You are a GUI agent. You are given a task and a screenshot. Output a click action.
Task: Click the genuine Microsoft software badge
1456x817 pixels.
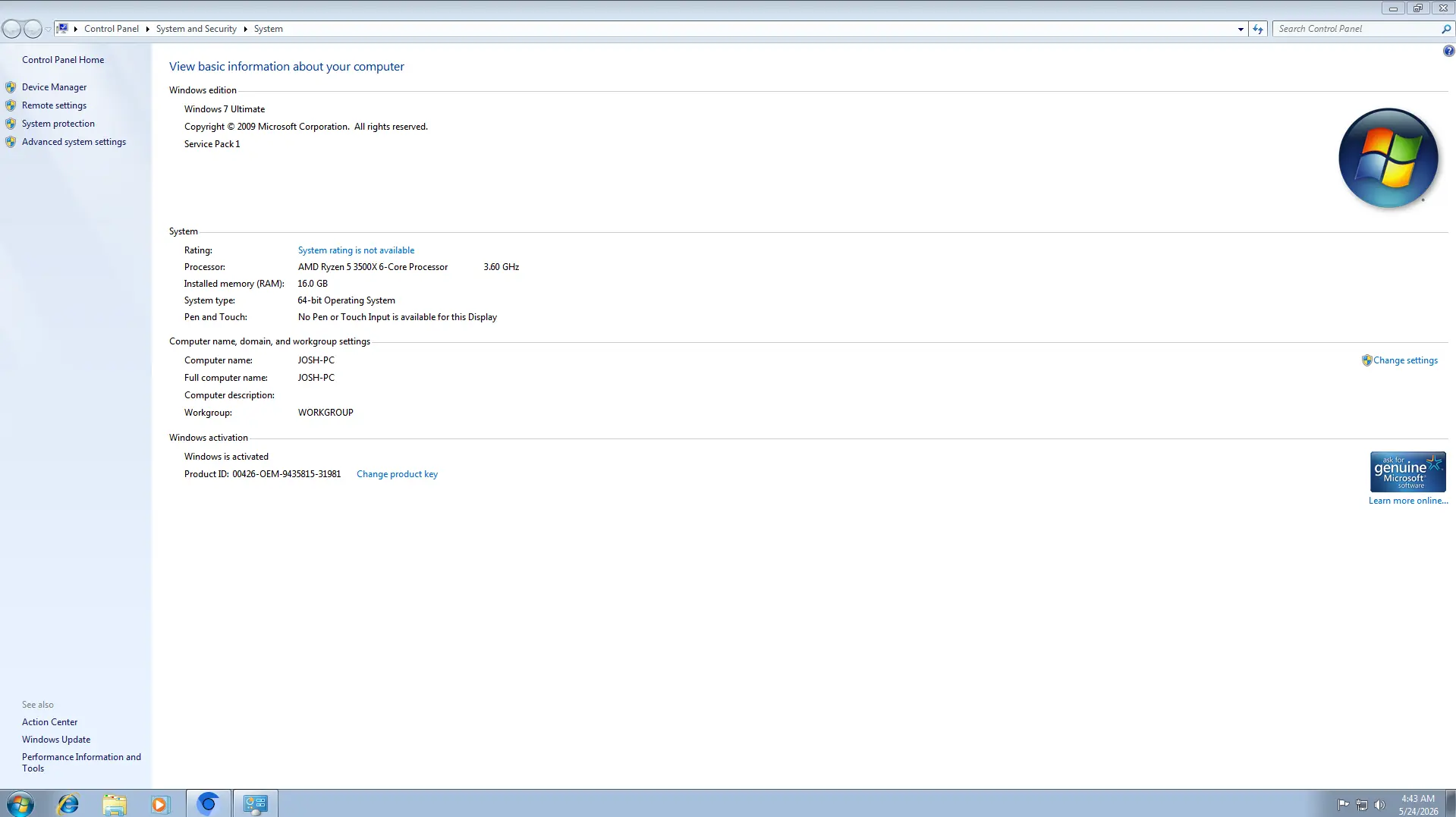pyautogui.click(x=1407, y=472)
